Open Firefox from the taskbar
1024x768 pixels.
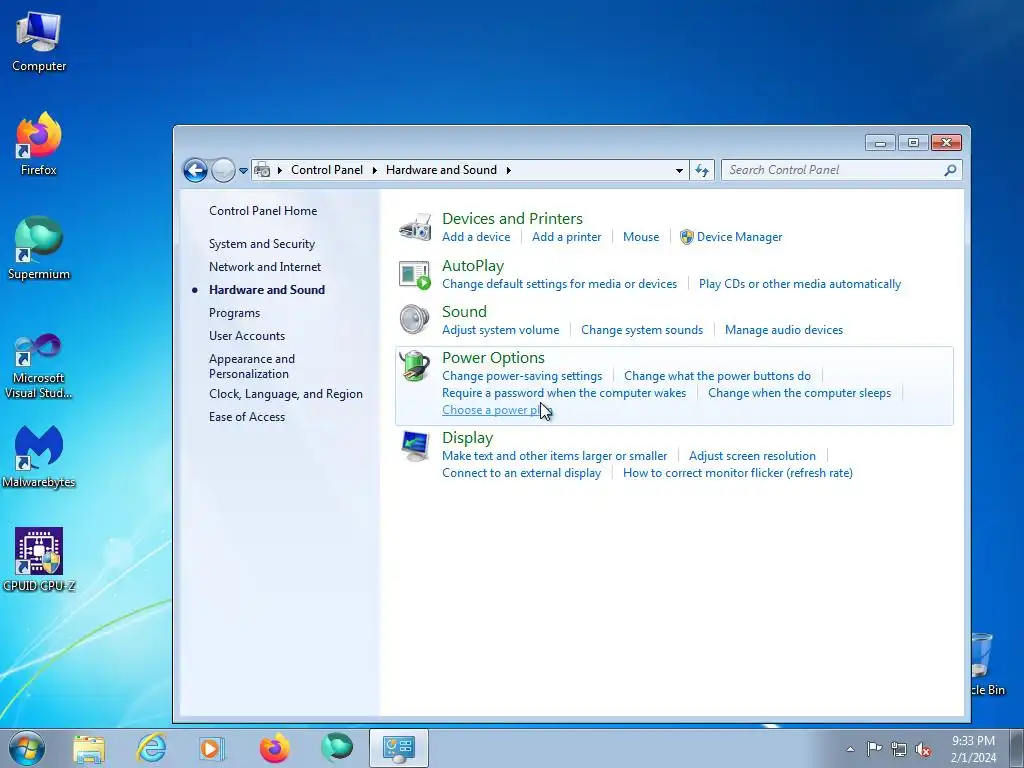coord(274,748)
